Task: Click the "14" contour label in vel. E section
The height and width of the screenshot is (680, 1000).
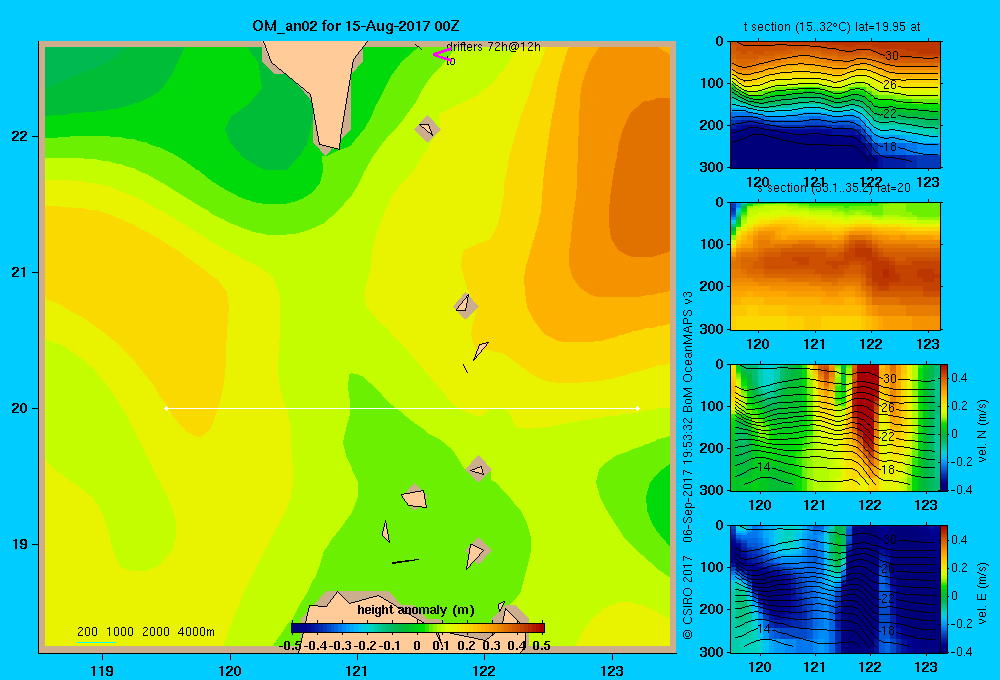Action: point(763,628)
